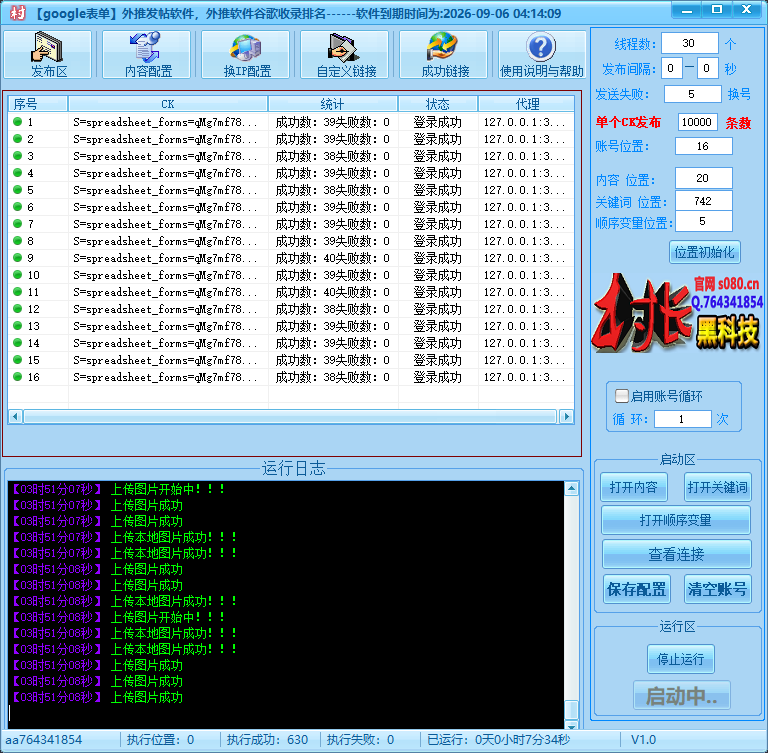Image resolution: width=768 pixels, height=753 pixels.
Task: Click the 清空账号 button
Action: (x=717, y=589)
